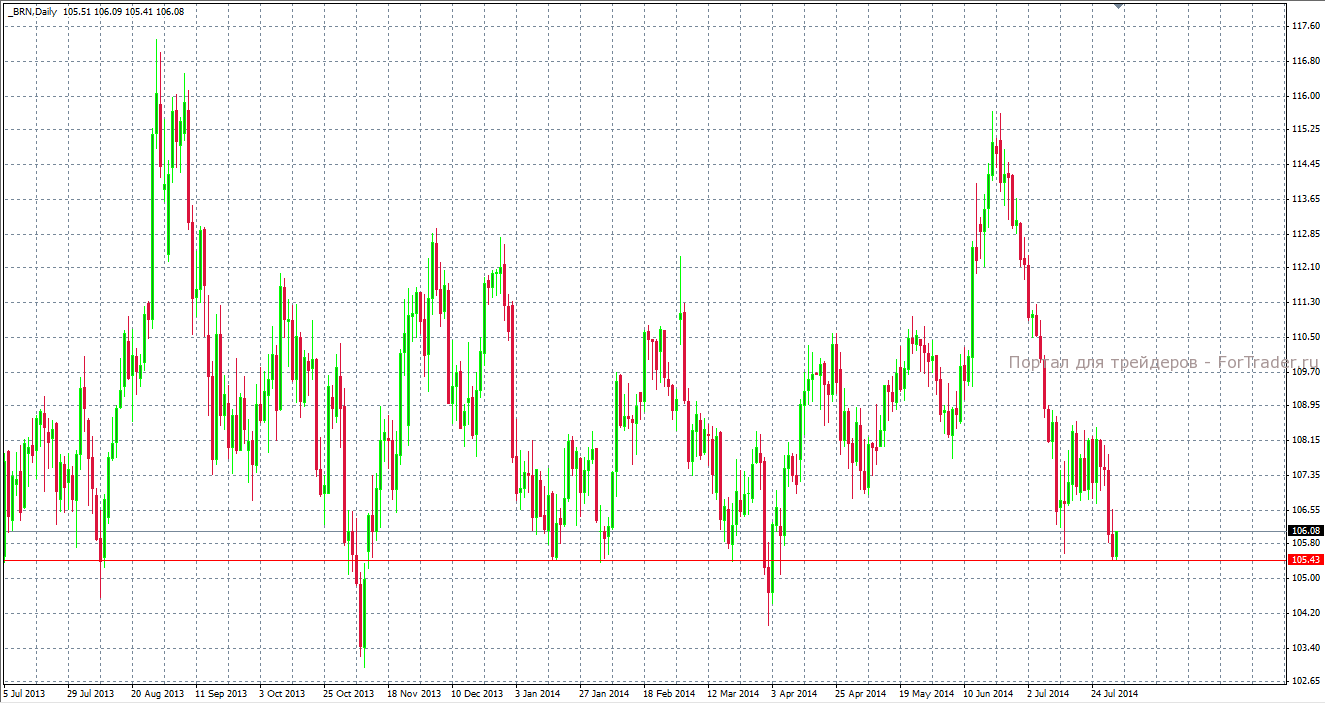Click the 105.80 price scale label
This screenshot has width=1325, height=703.
tap(1305, 543)
